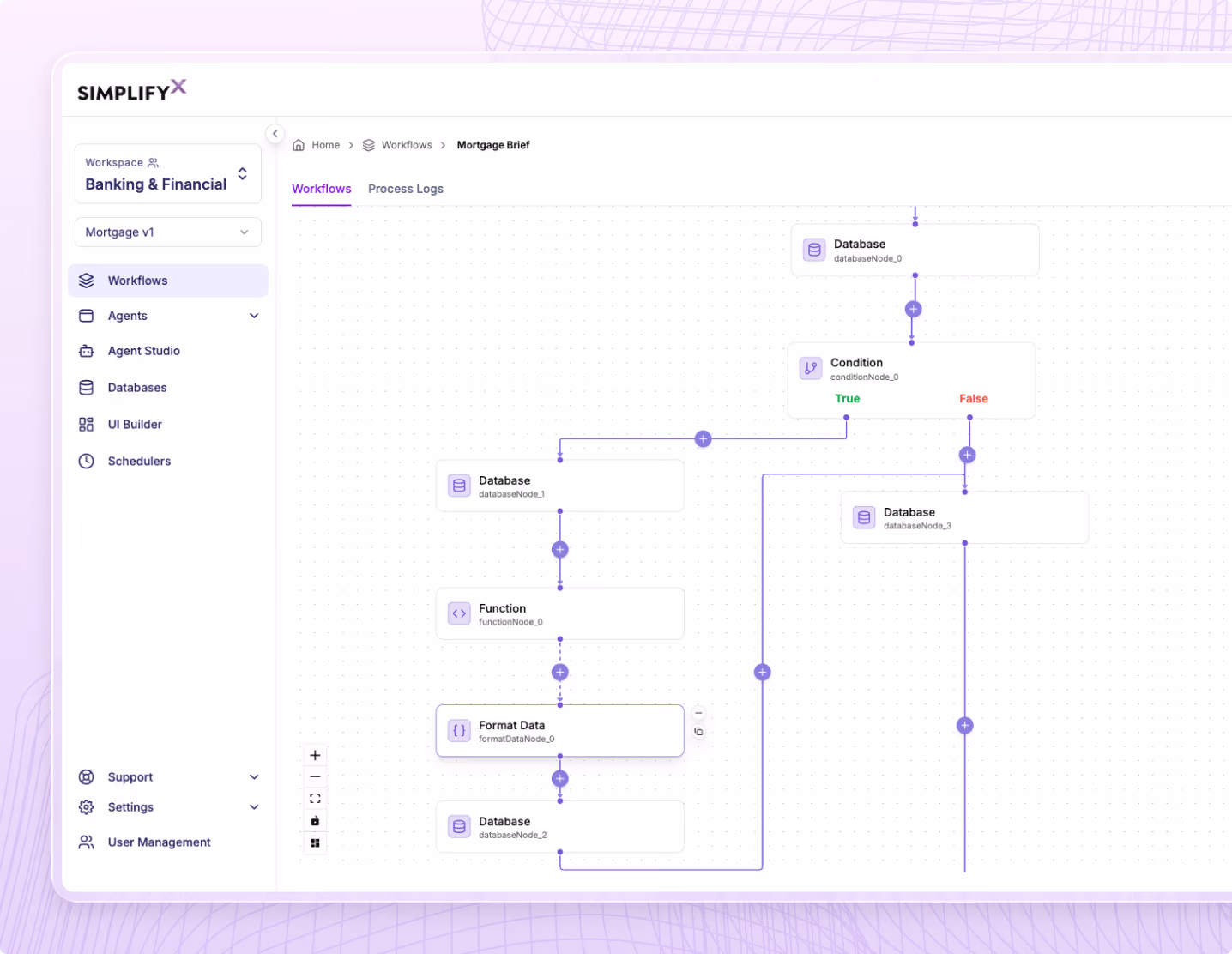Click the fit view canvas control
Screen dimensions: 1232x954
point(315,799)
